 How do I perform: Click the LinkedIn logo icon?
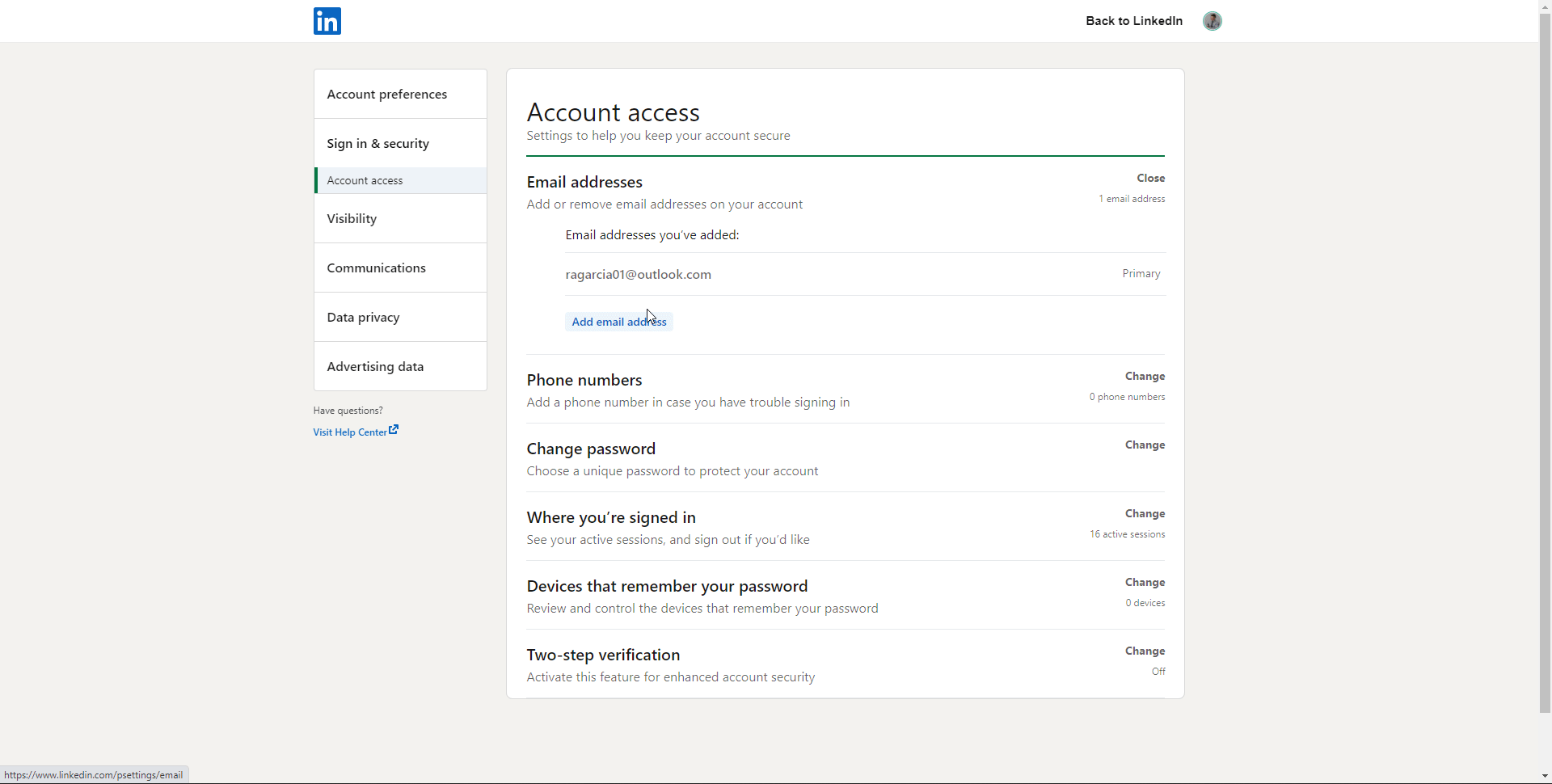pyautogui.click(x=327, y=21)
